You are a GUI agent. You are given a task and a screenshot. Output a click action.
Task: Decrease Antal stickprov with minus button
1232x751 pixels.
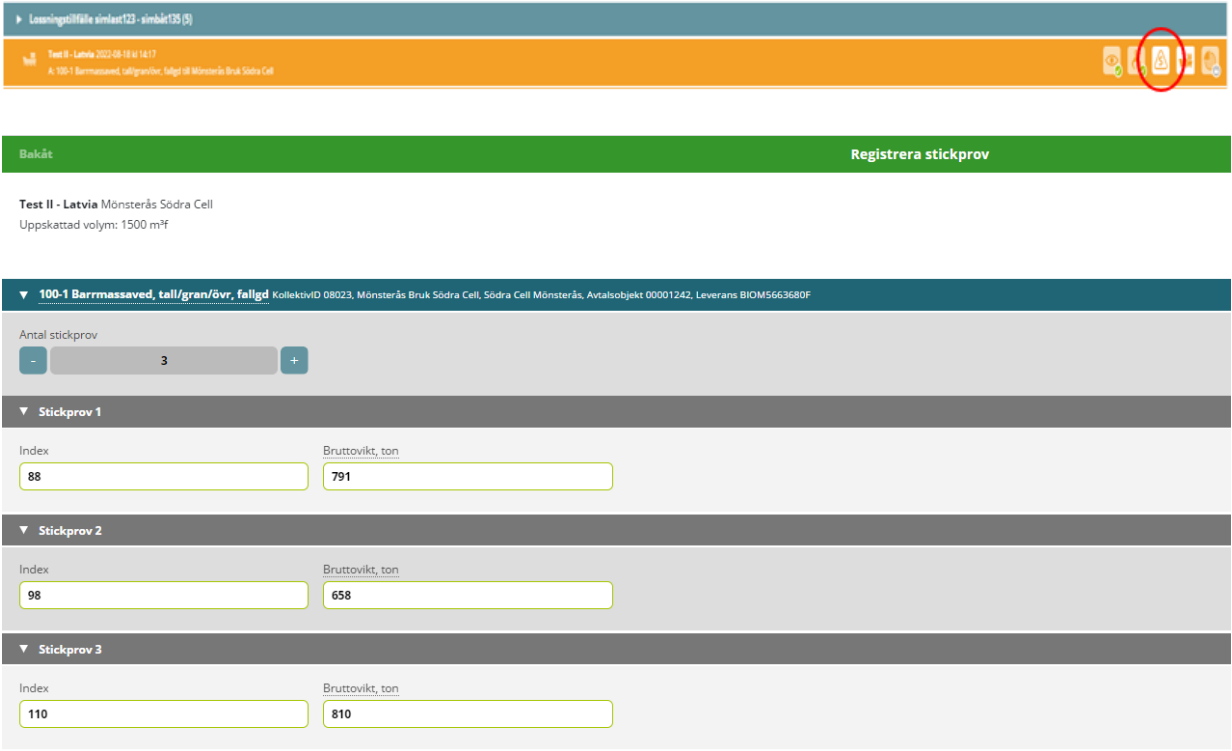[x=33, y=360]
